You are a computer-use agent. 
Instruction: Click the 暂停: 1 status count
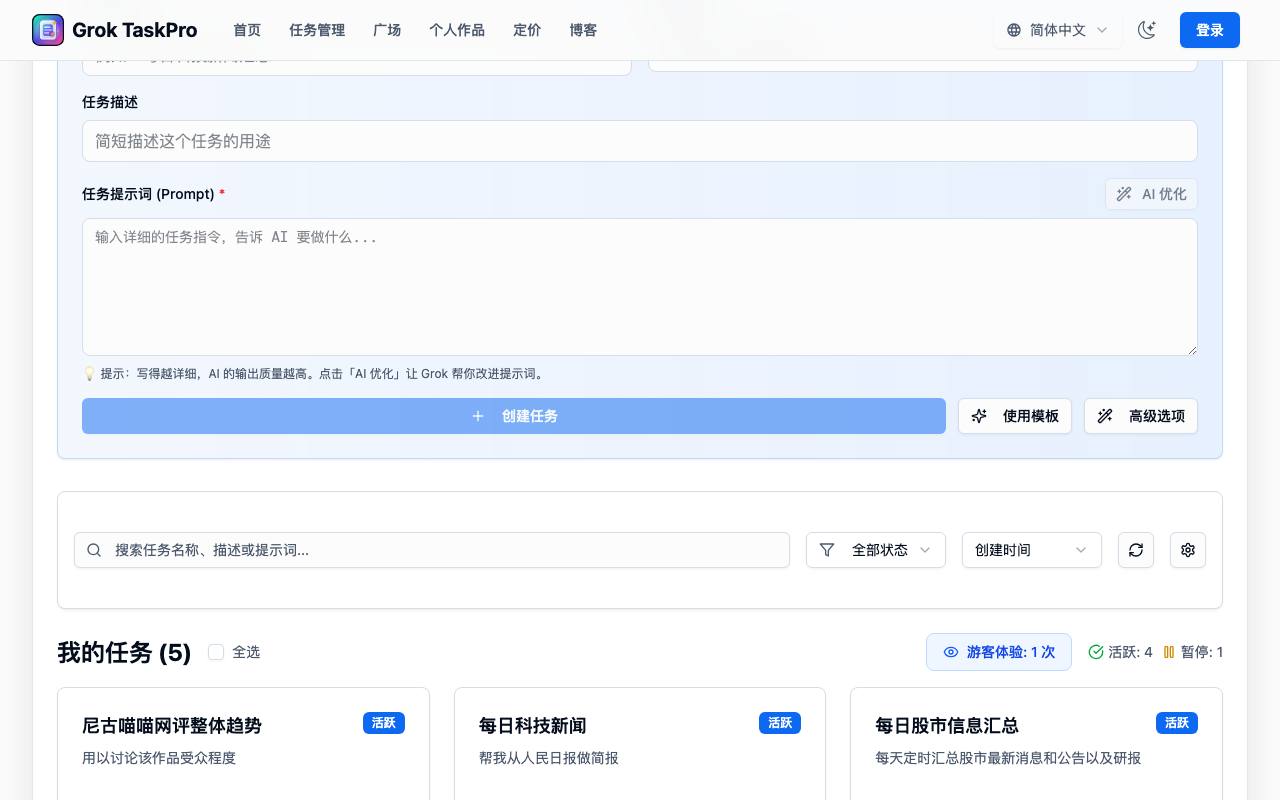1202,652
